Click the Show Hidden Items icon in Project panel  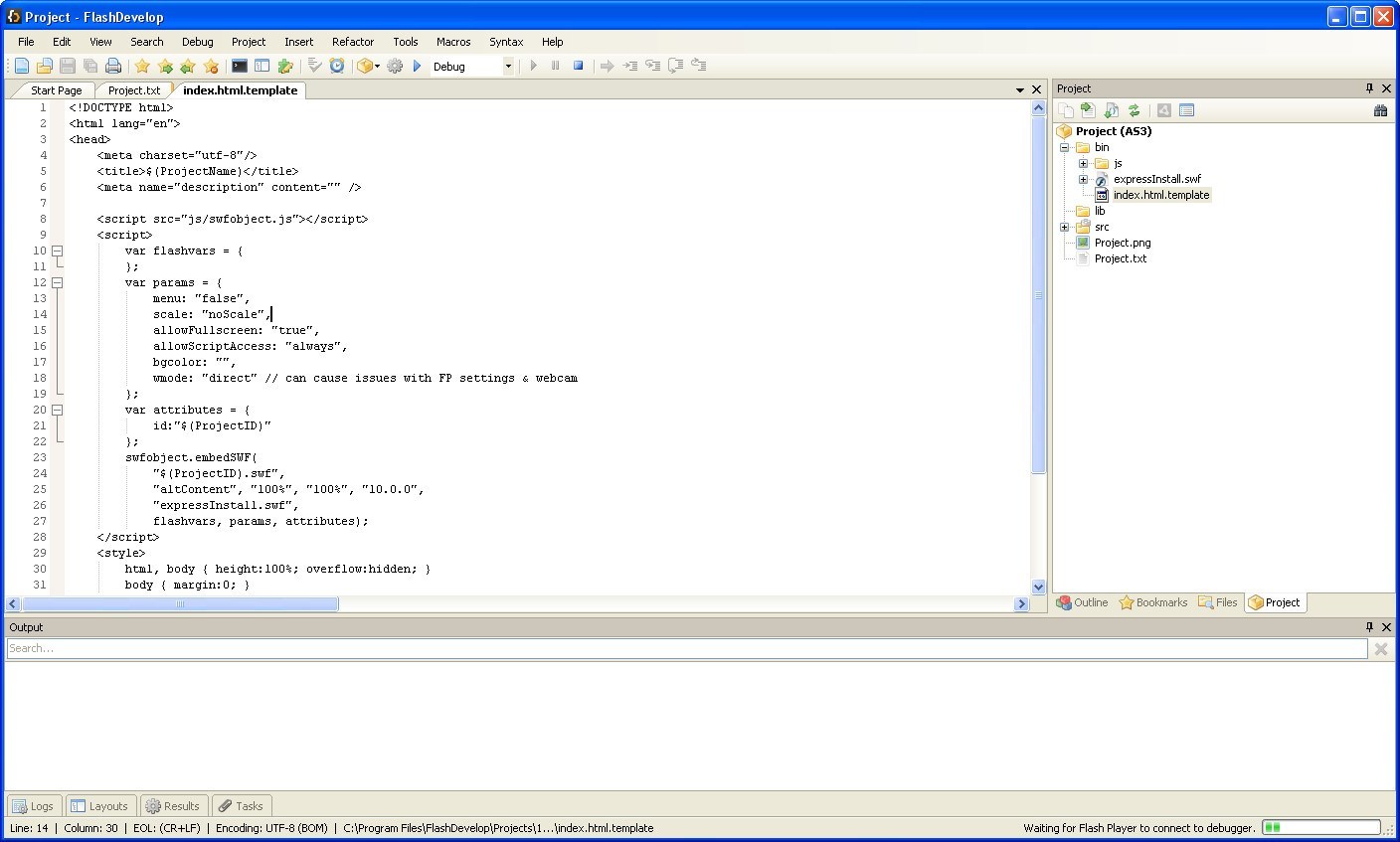(1065, 110)
